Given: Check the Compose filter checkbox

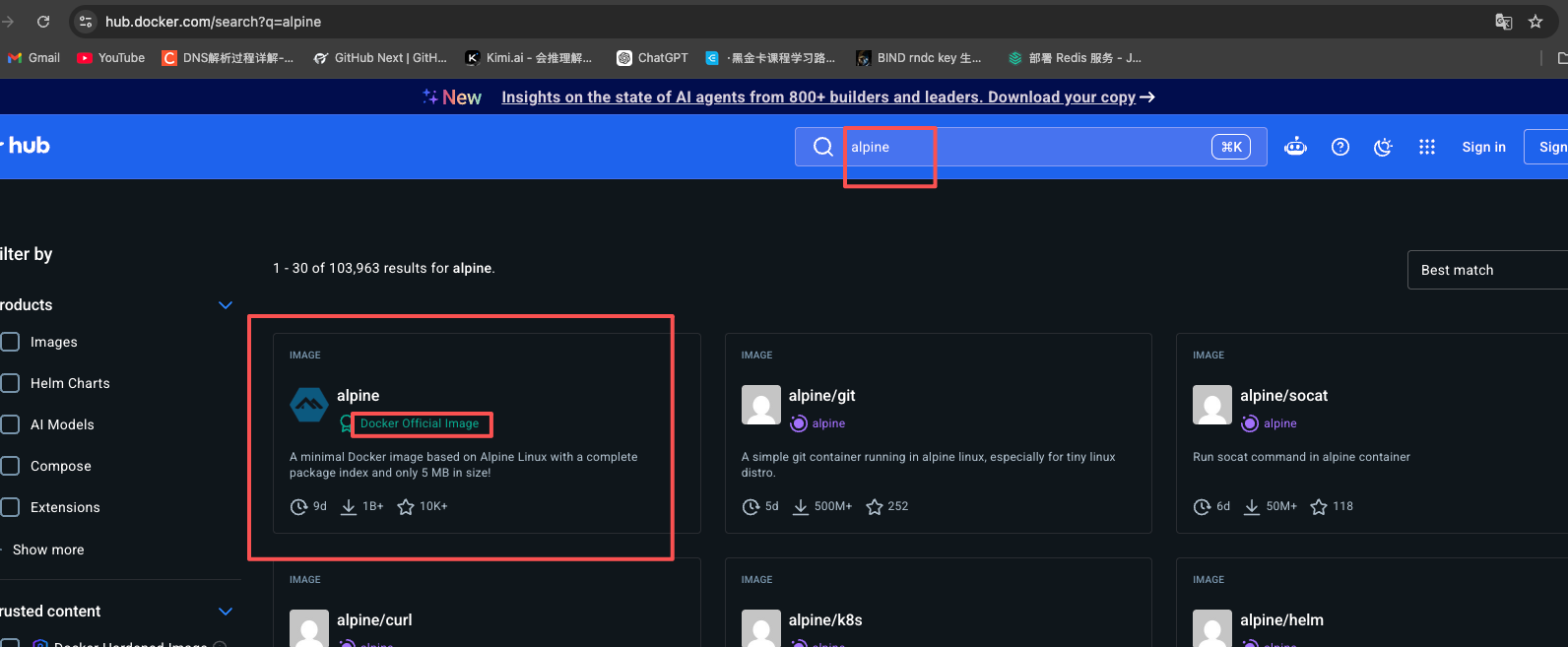Looking at the screenshot, I should point(11,466).
